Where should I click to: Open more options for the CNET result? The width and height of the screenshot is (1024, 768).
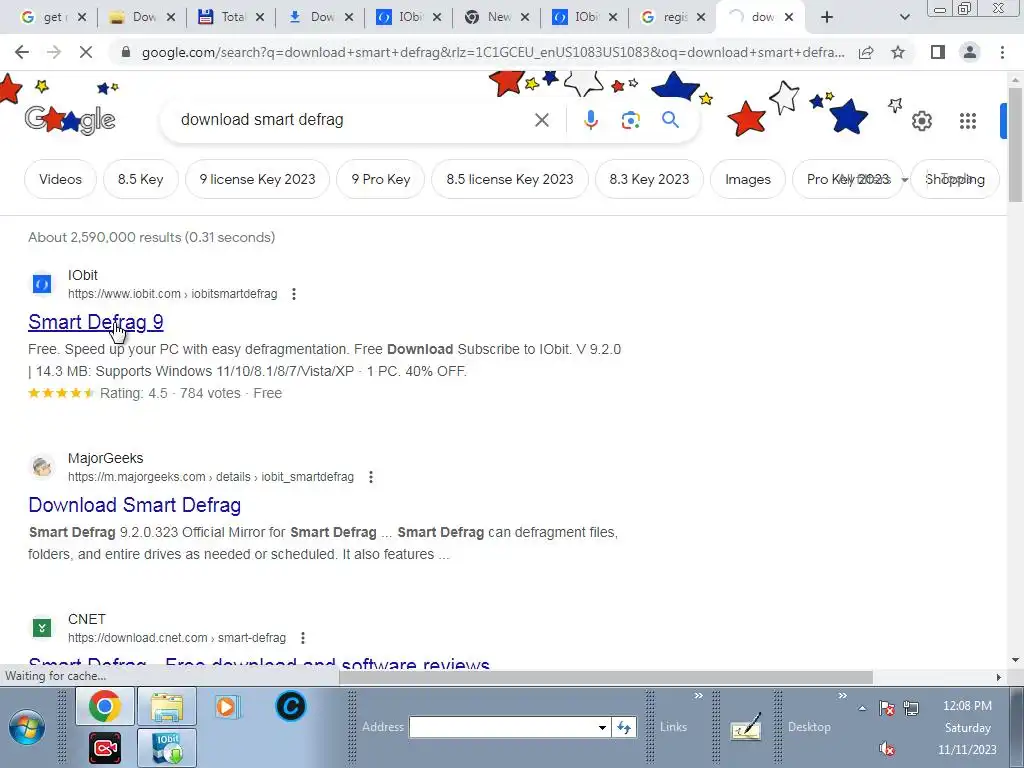(x=302, y=637)
